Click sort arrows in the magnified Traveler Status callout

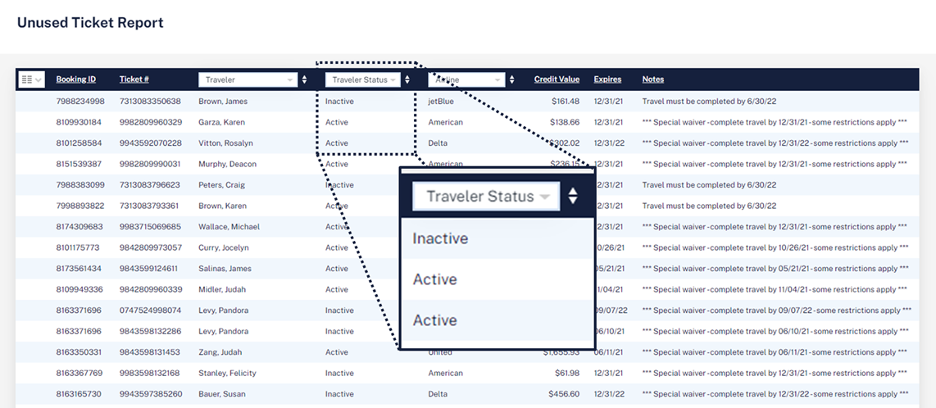572,196
